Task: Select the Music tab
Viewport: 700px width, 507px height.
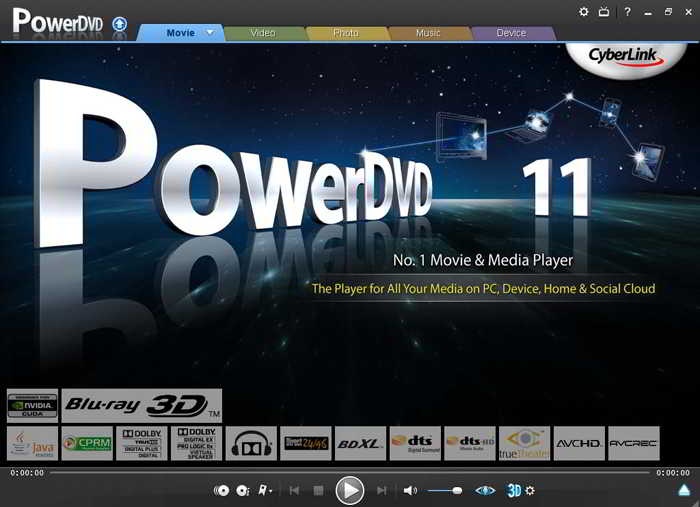Action: tap(428, 33)
